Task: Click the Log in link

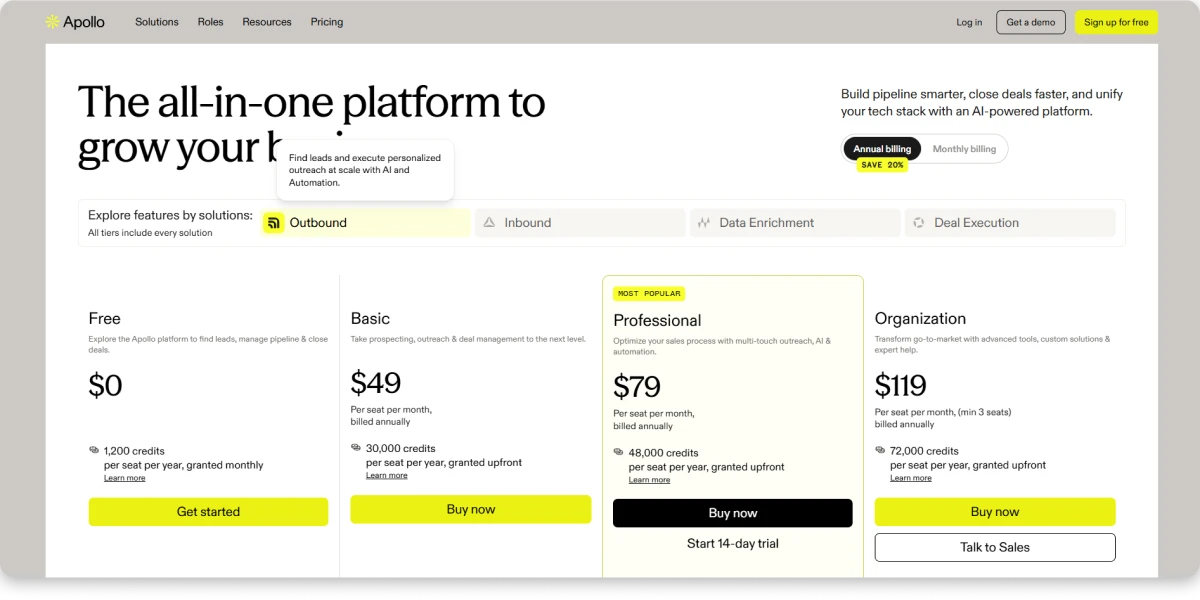Action: click(x=969, y=22)
